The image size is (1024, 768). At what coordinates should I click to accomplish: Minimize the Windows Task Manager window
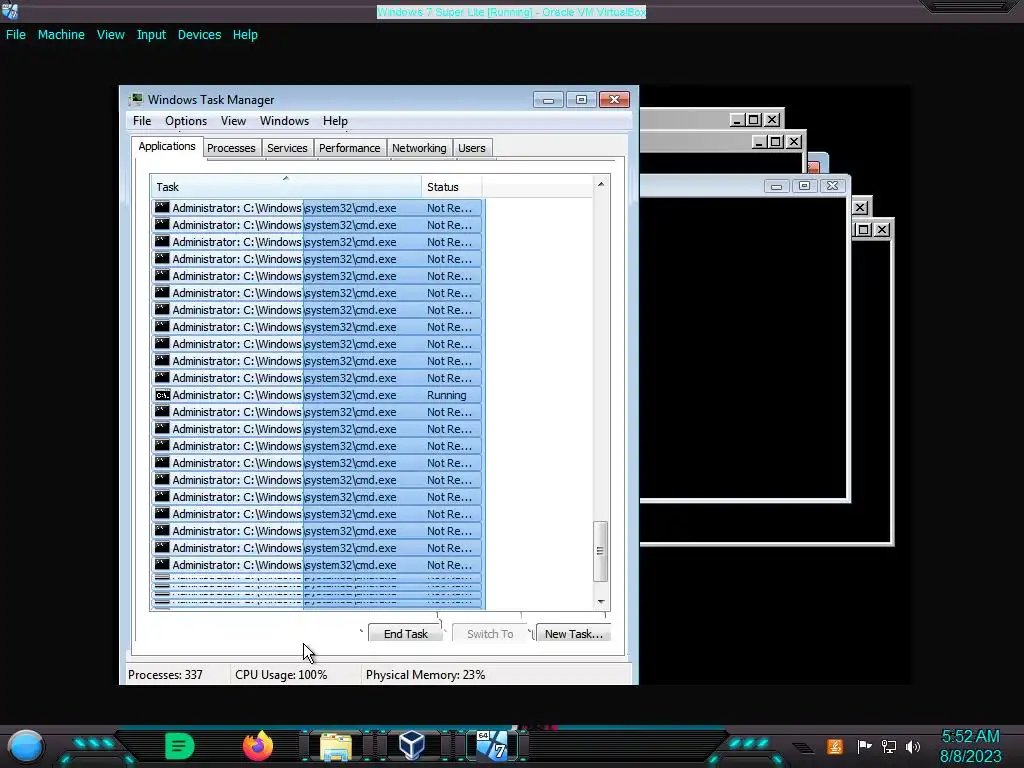[x=548, y=99]
